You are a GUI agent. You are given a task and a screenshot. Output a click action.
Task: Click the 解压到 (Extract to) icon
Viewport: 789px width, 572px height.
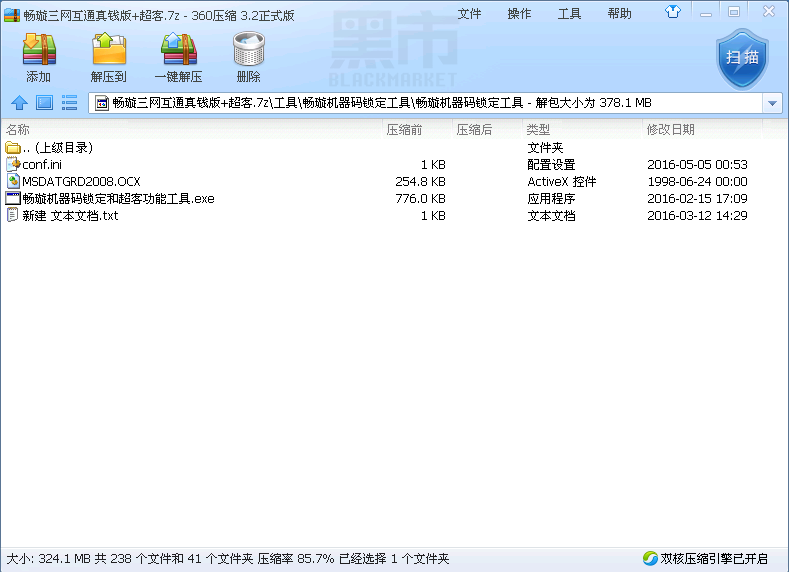point(109,49)
